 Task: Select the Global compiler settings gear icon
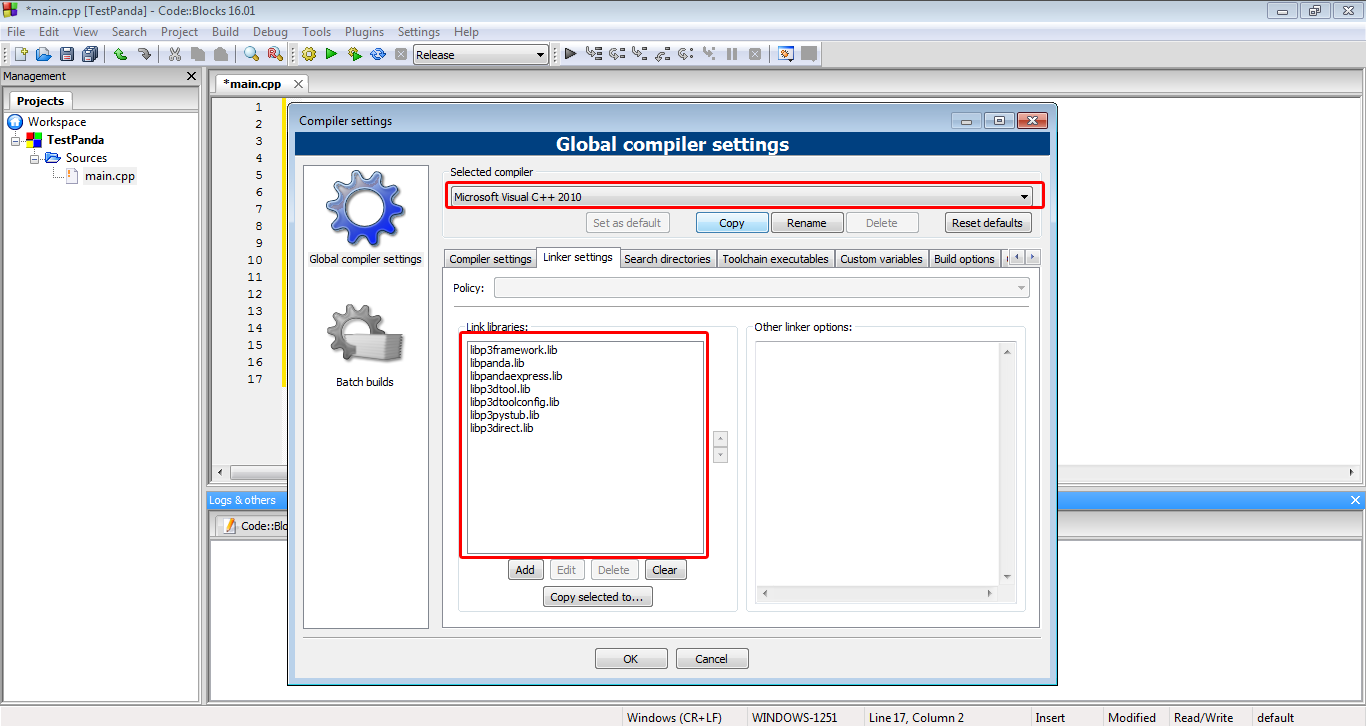[x=365, y=208]
